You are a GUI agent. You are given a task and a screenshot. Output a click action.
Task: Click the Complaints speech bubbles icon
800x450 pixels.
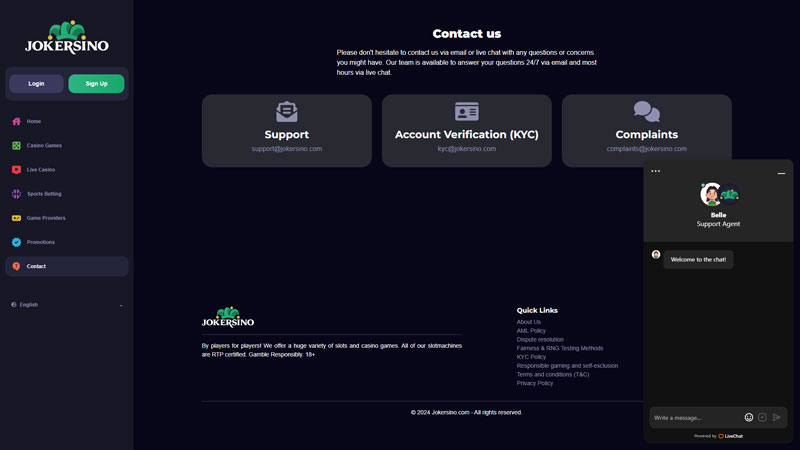[647, 111]
